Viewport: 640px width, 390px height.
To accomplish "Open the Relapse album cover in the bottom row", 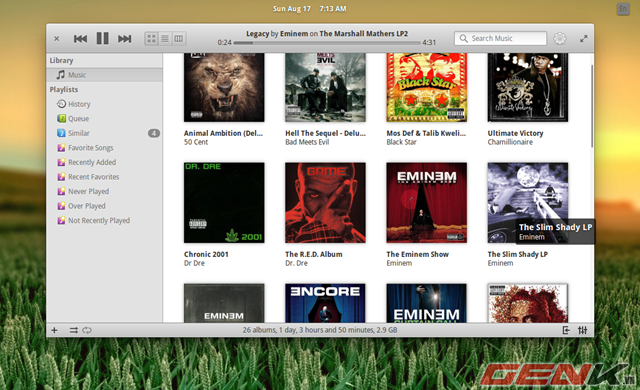I will [x=528, y=303].
